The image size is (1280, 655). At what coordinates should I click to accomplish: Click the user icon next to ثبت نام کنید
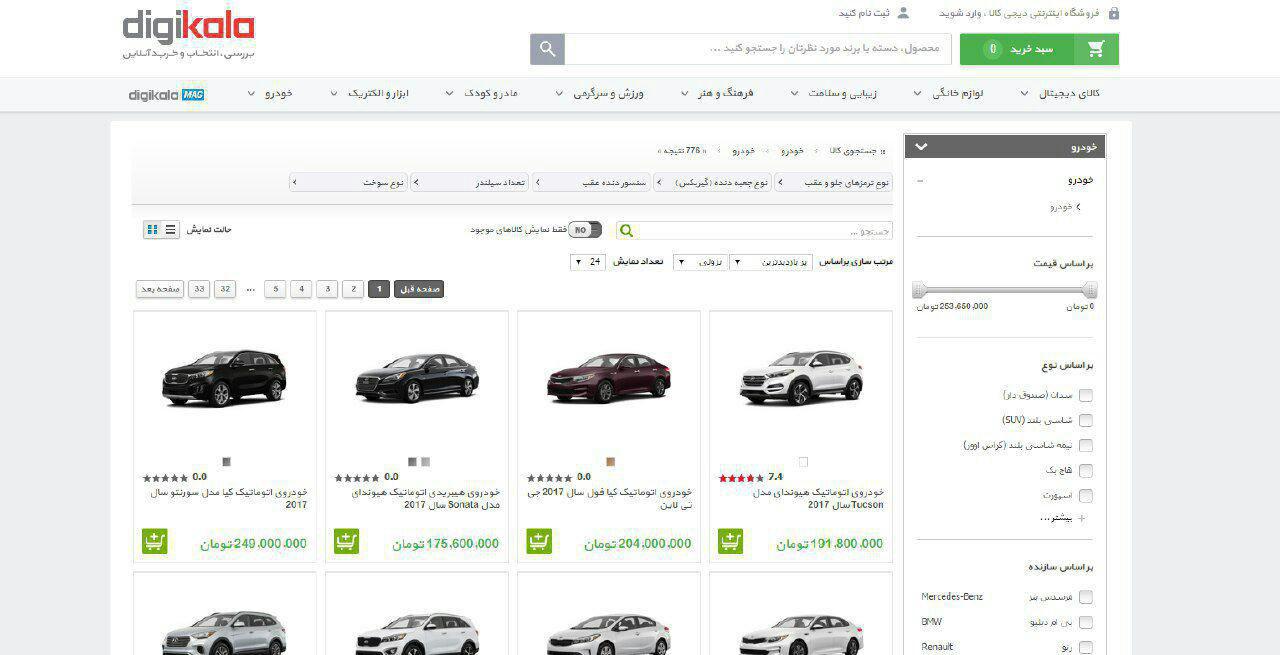pos(903,13)
